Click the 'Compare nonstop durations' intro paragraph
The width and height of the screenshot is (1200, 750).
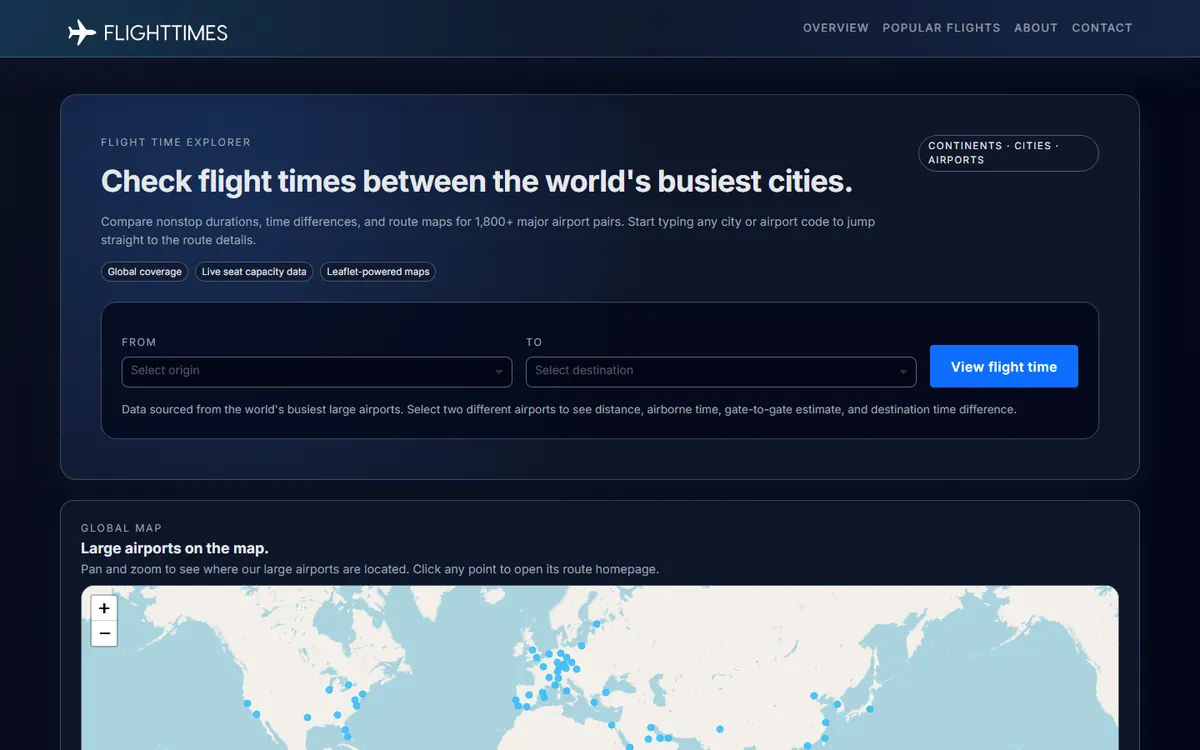coord(488,231)
